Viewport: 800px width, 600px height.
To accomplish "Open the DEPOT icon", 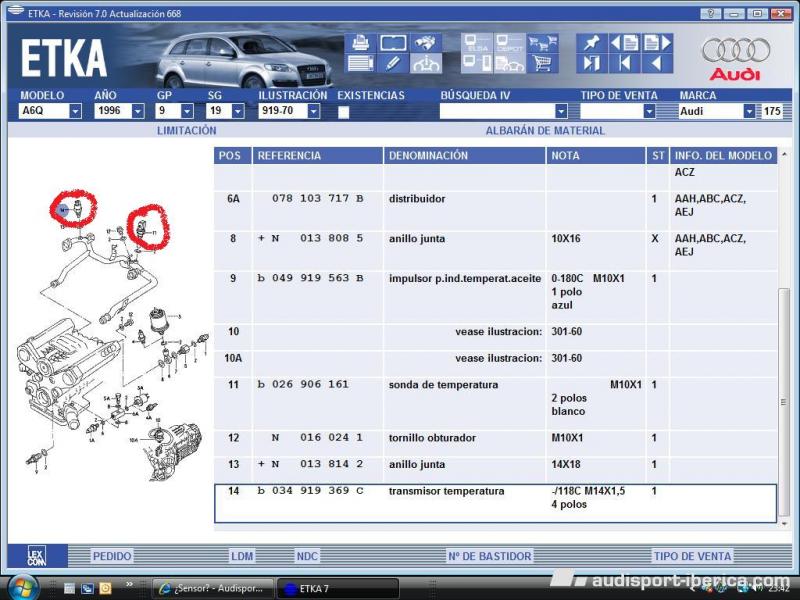I will 510,43.
